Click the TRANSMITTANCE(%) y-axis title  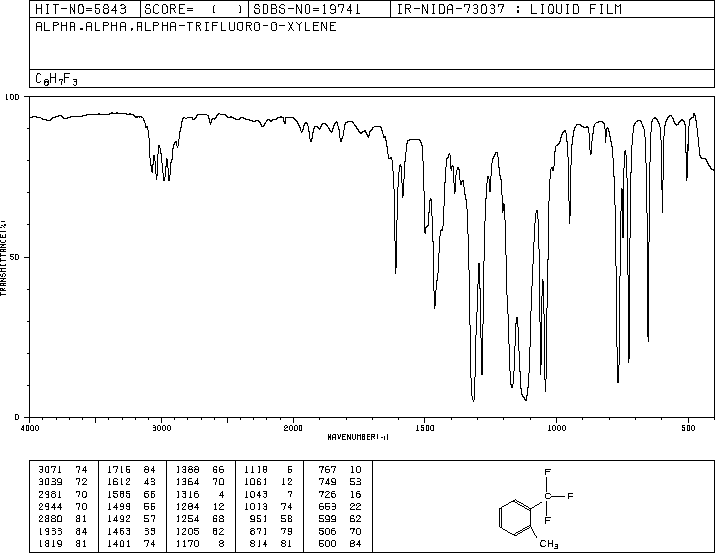point(3,258)
